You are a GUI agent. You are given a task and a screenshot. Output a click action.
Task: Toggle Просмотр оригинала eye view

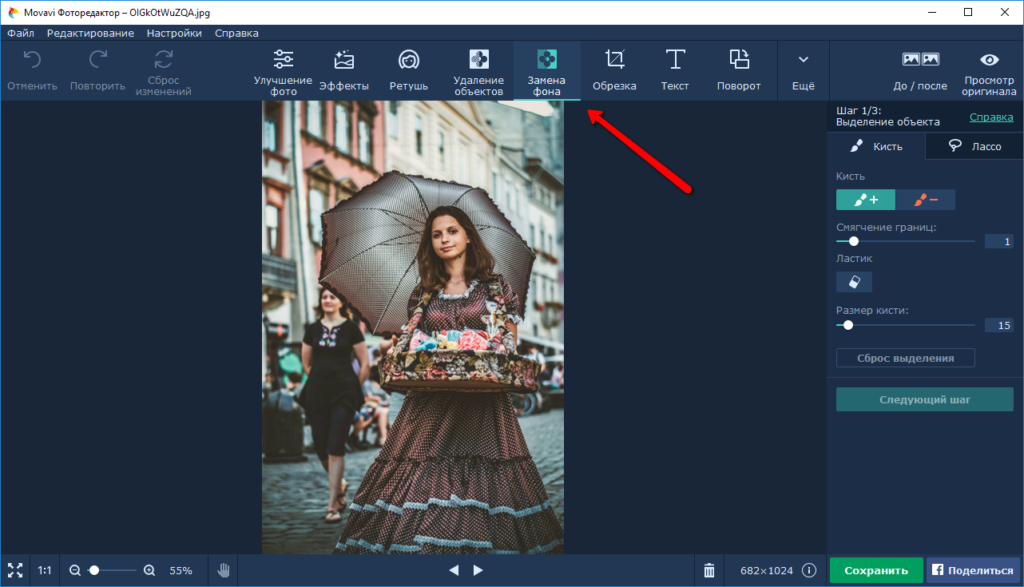click(989, 70)
